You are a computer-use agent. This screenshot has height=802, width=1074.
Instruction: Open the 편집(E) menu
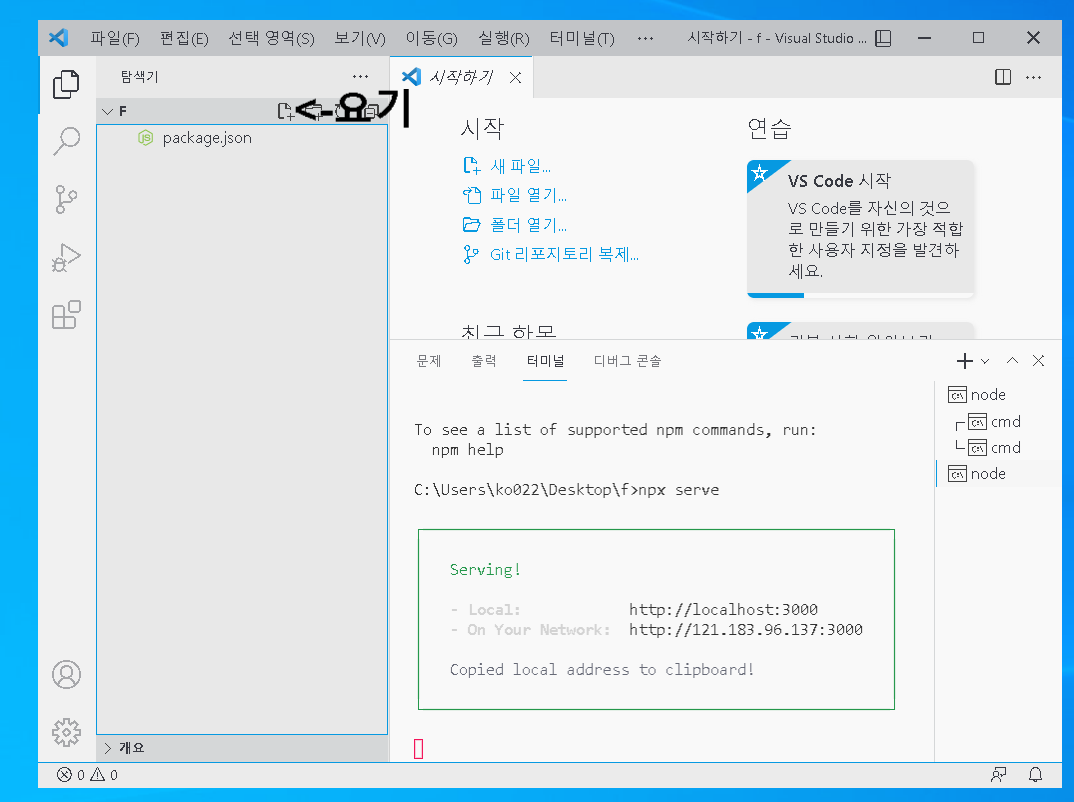coord(184,38)
